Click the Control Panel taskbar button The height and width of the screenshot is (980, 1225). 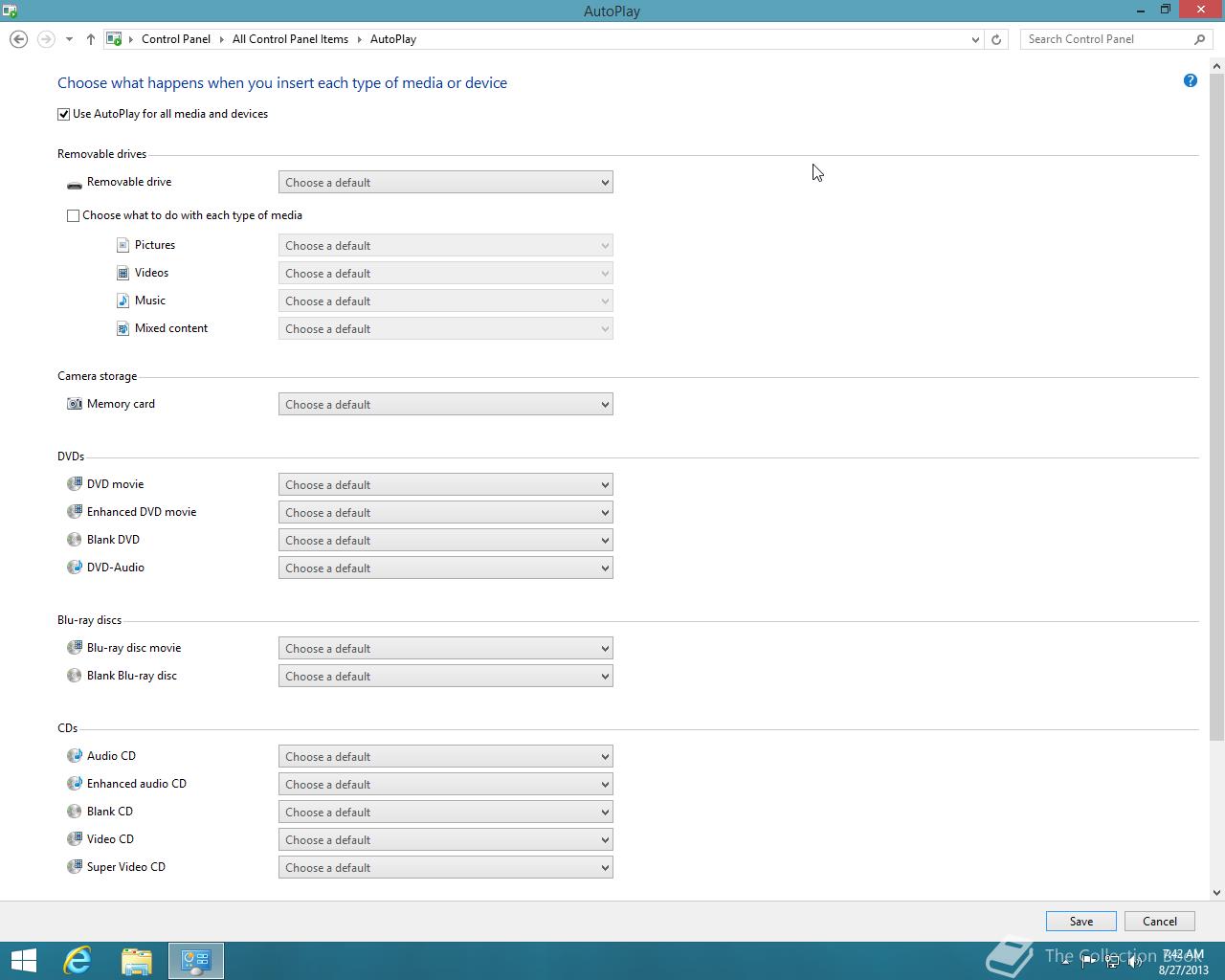196,961
